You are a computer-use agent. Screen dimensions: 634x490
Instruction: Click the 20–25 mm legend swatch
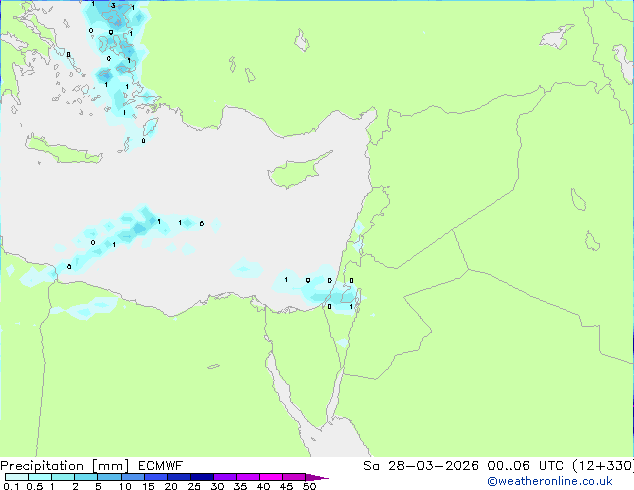[178, 477]
